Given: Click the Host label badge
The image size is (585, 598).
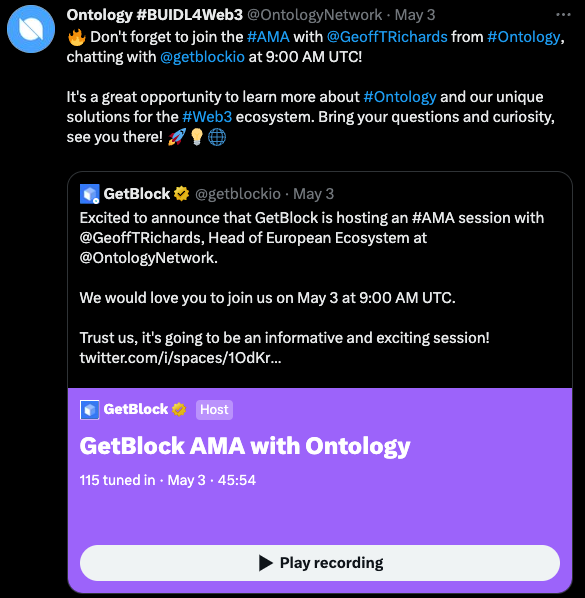Looking at the screenshot, I should tap(214, 410).
